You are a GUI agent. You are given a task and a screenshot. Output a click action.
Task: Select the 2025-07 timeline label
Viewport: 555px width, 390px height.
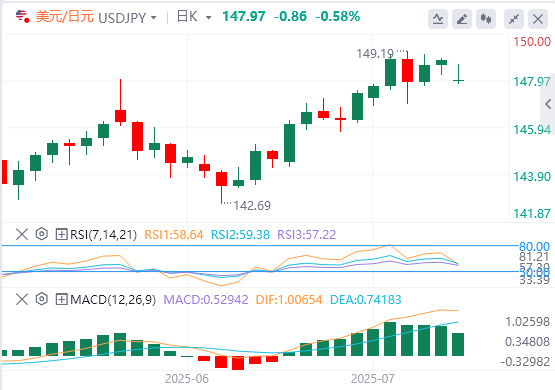click(x=373, y=379)
